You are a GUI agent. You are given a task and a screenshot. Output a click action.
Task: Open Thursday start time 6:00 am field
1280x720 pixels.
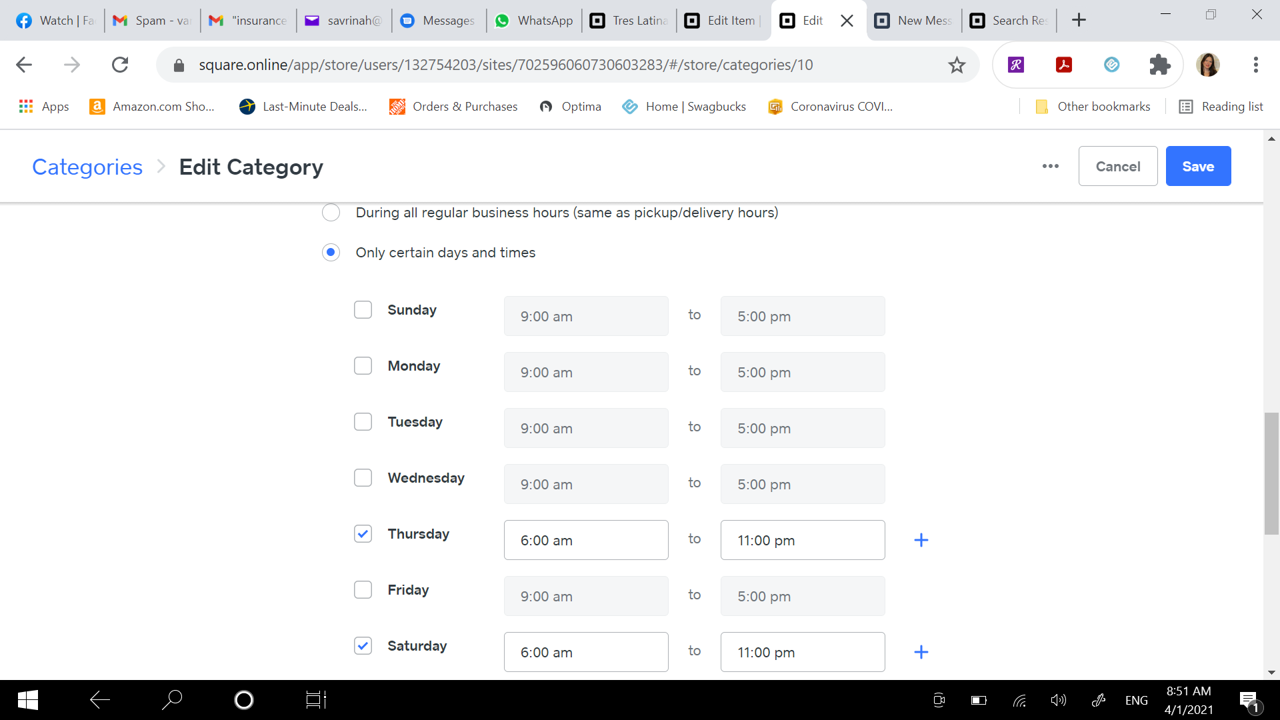click(586, 540)
